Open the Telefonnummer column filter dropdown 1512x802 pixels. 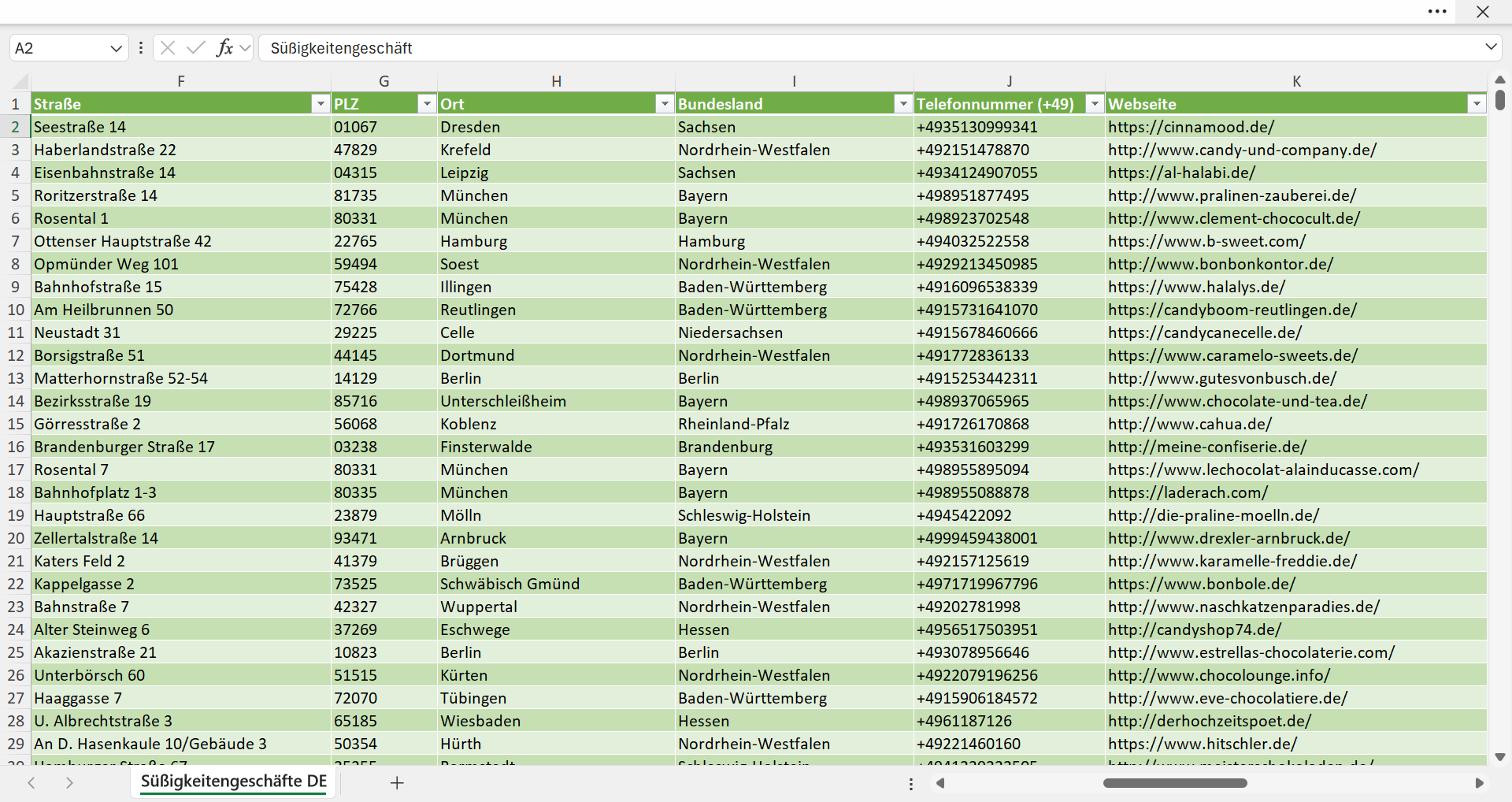[1094, 104]
